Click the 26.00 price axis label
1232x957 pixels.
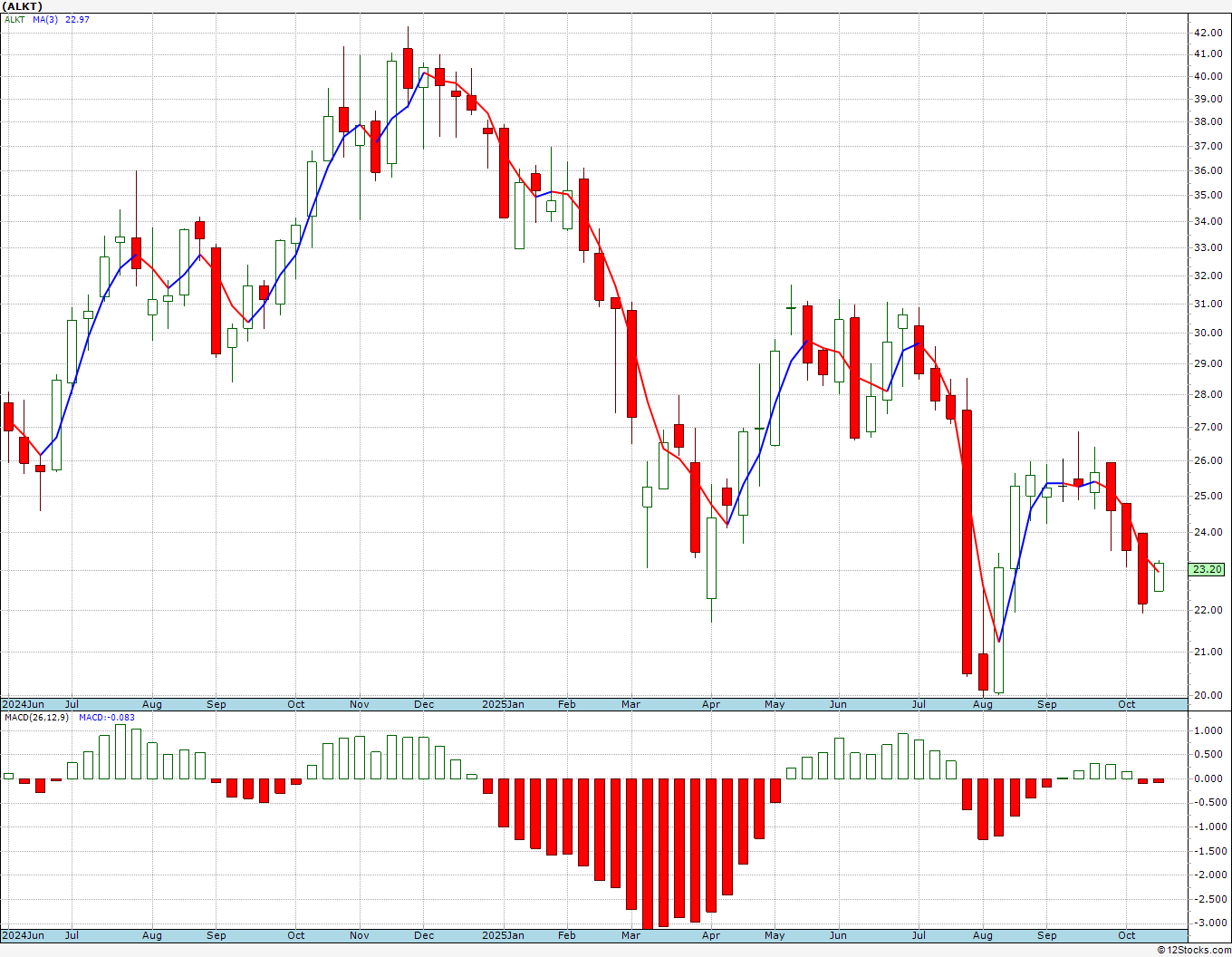click(x=1208, y=460)
